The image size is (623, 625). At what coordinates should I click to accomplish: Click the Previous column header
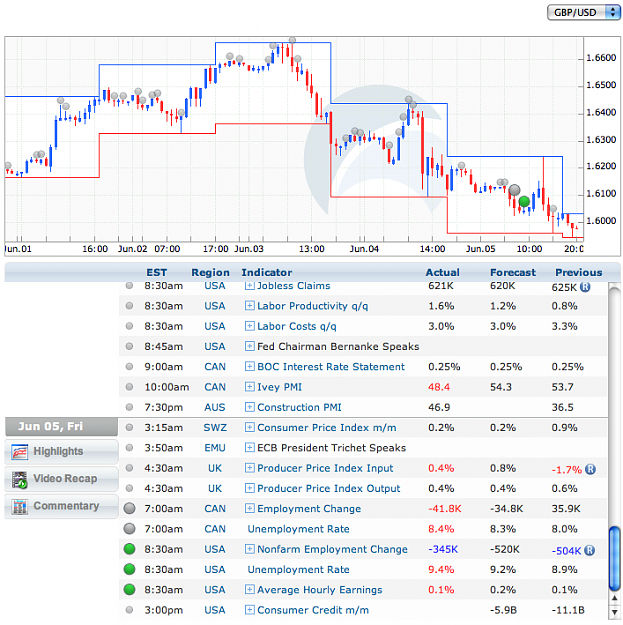point(579,273)
